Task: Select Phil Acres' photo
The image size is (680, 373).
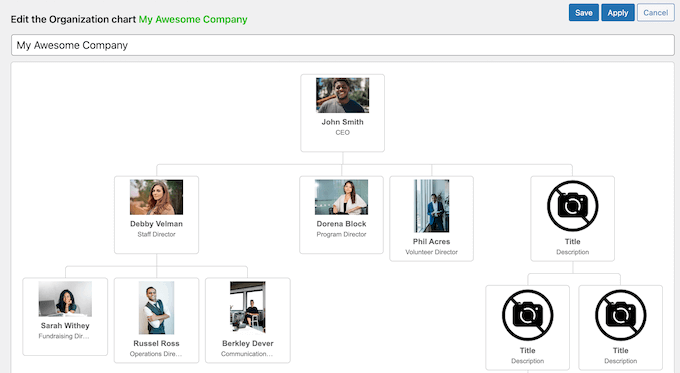Action: point(432,206)
